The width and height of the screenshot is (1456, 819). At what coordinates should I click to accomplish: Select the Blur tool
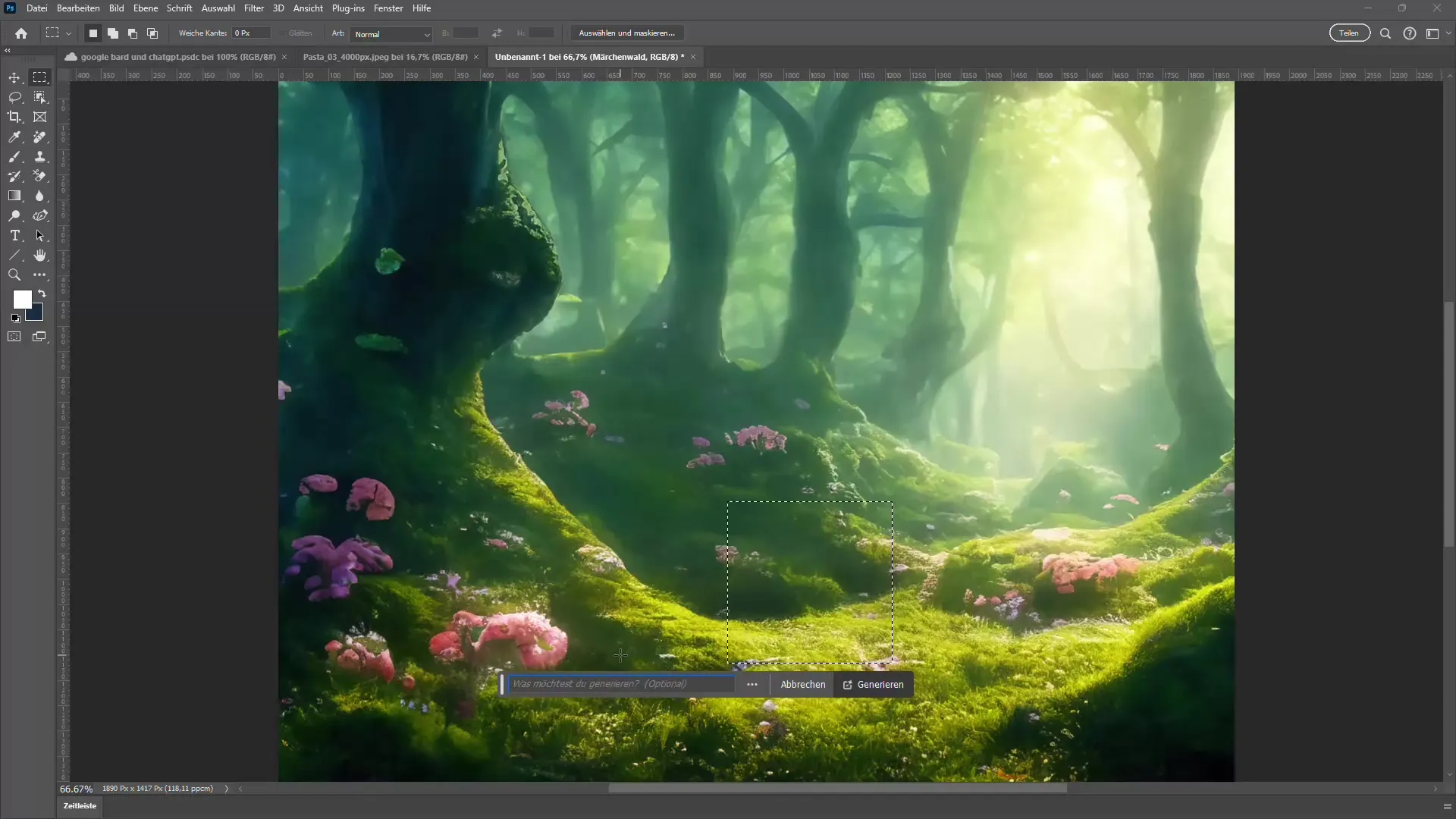coord(39,196)
